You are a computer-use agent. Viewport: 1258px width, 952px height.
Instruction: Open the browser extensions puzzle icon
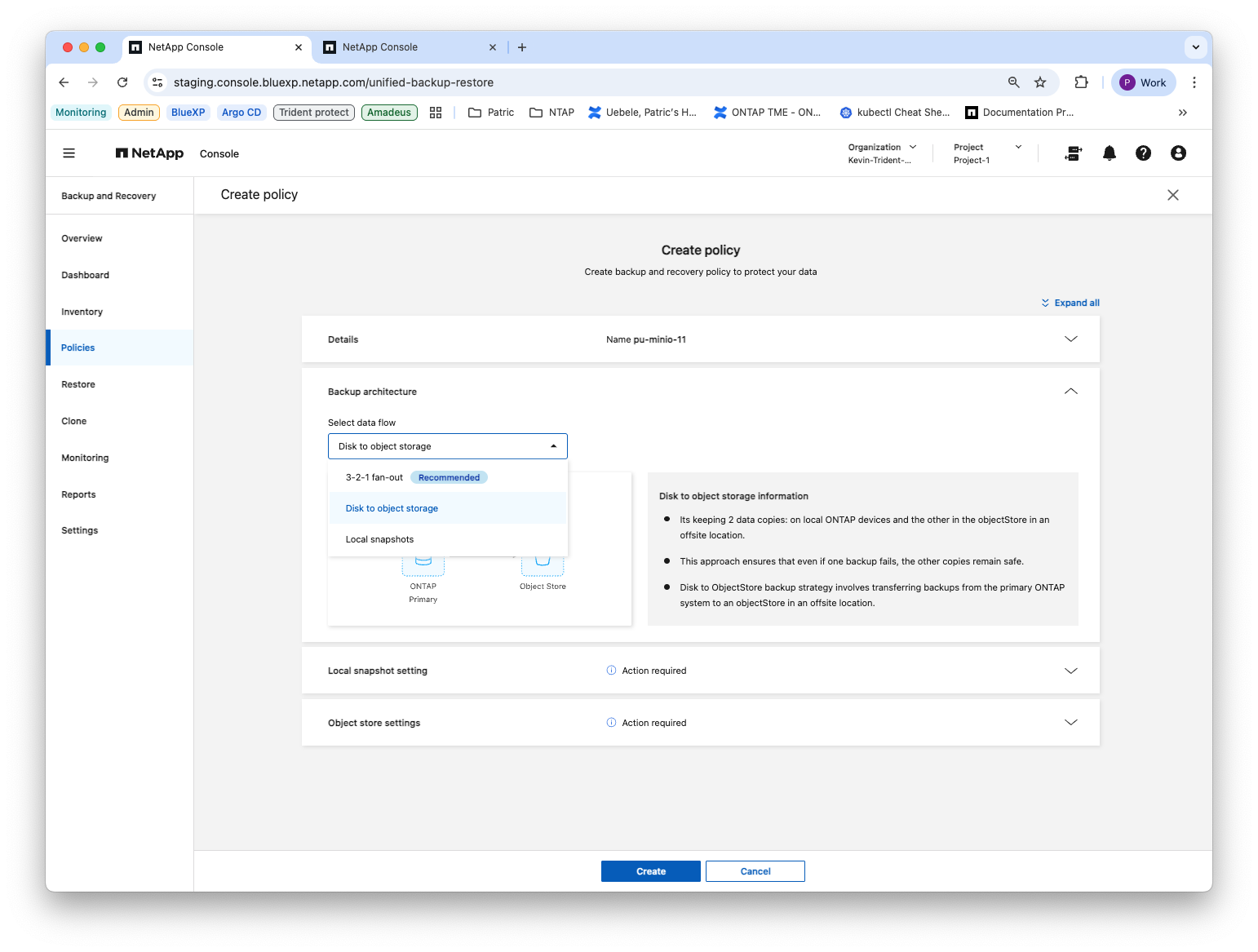tap(1081, 82)
